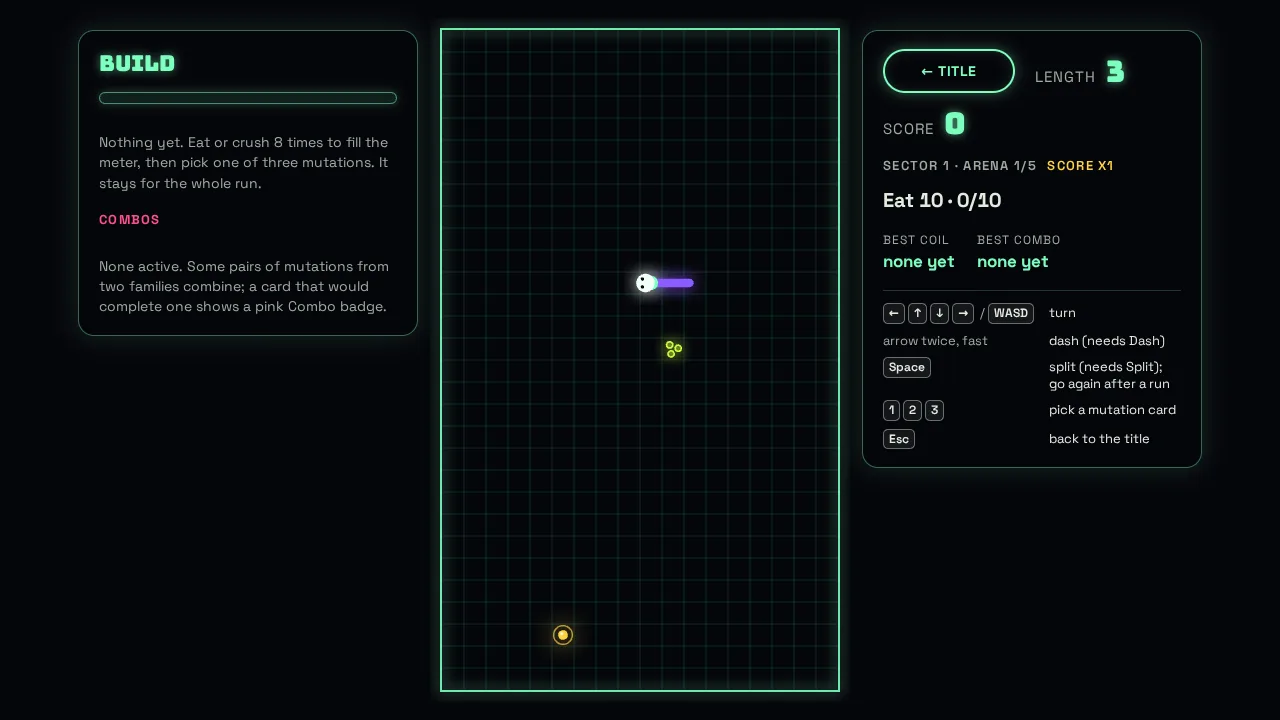Image resolution: width=1280 pixels, height=720 pixels.
Task: Click the SCORE value 0
Action: pos(955,124)
